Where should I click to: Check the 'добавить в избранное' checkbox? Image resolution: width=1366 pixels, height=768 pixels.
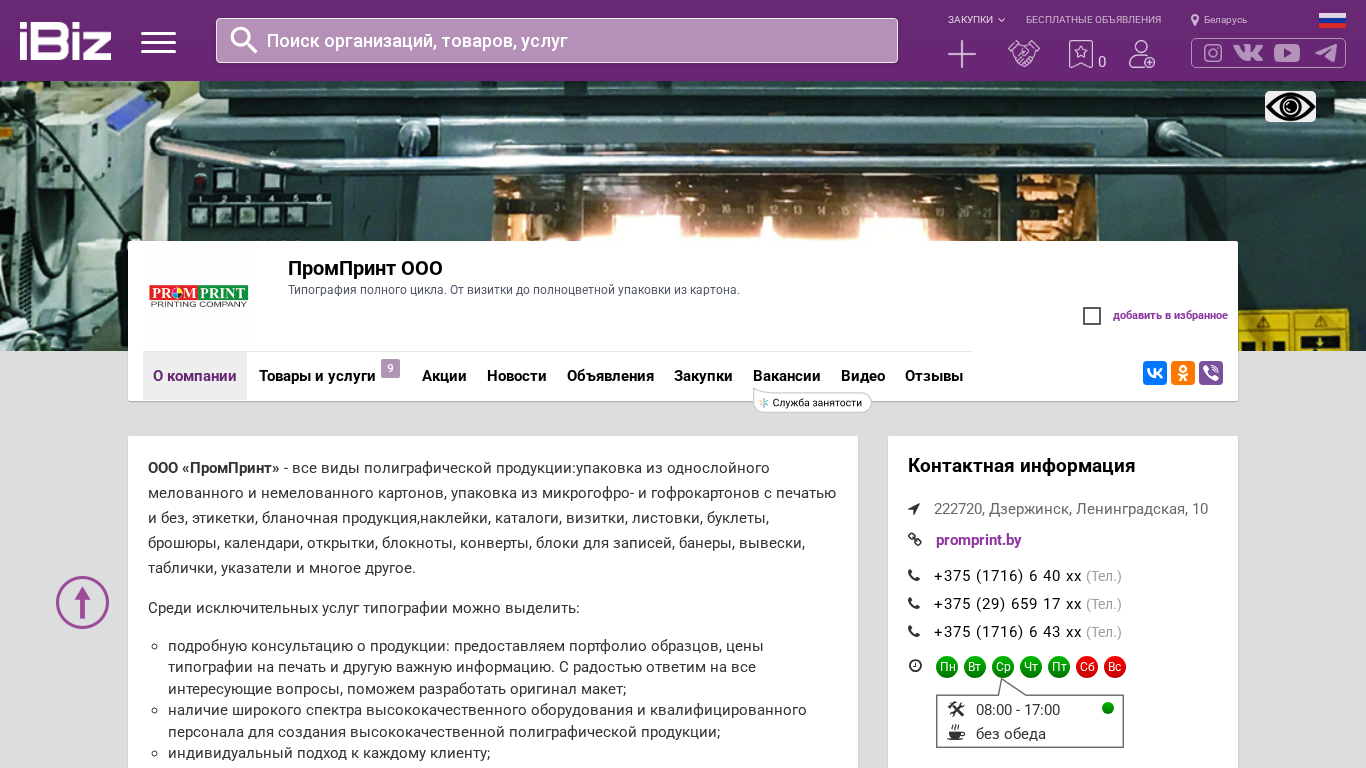1092,316
